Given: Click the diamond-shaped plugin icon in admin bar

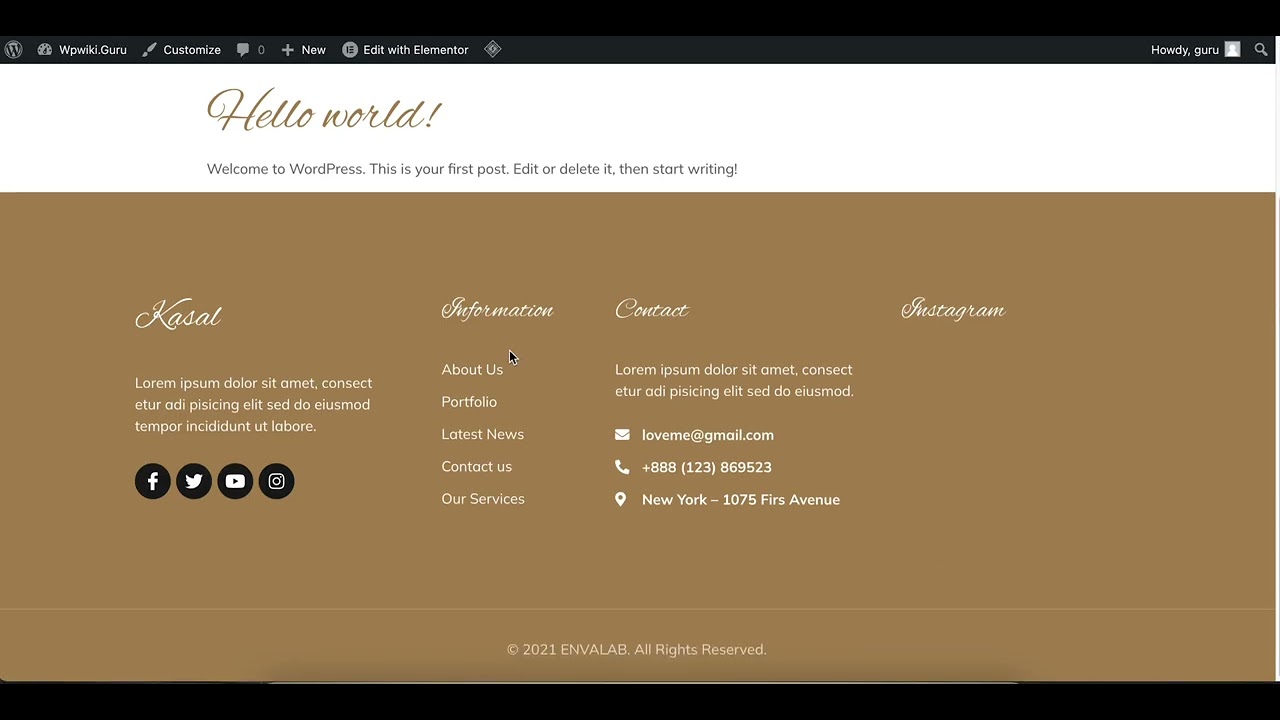Looking at the screenshot, I should click(x=493, y=49).
